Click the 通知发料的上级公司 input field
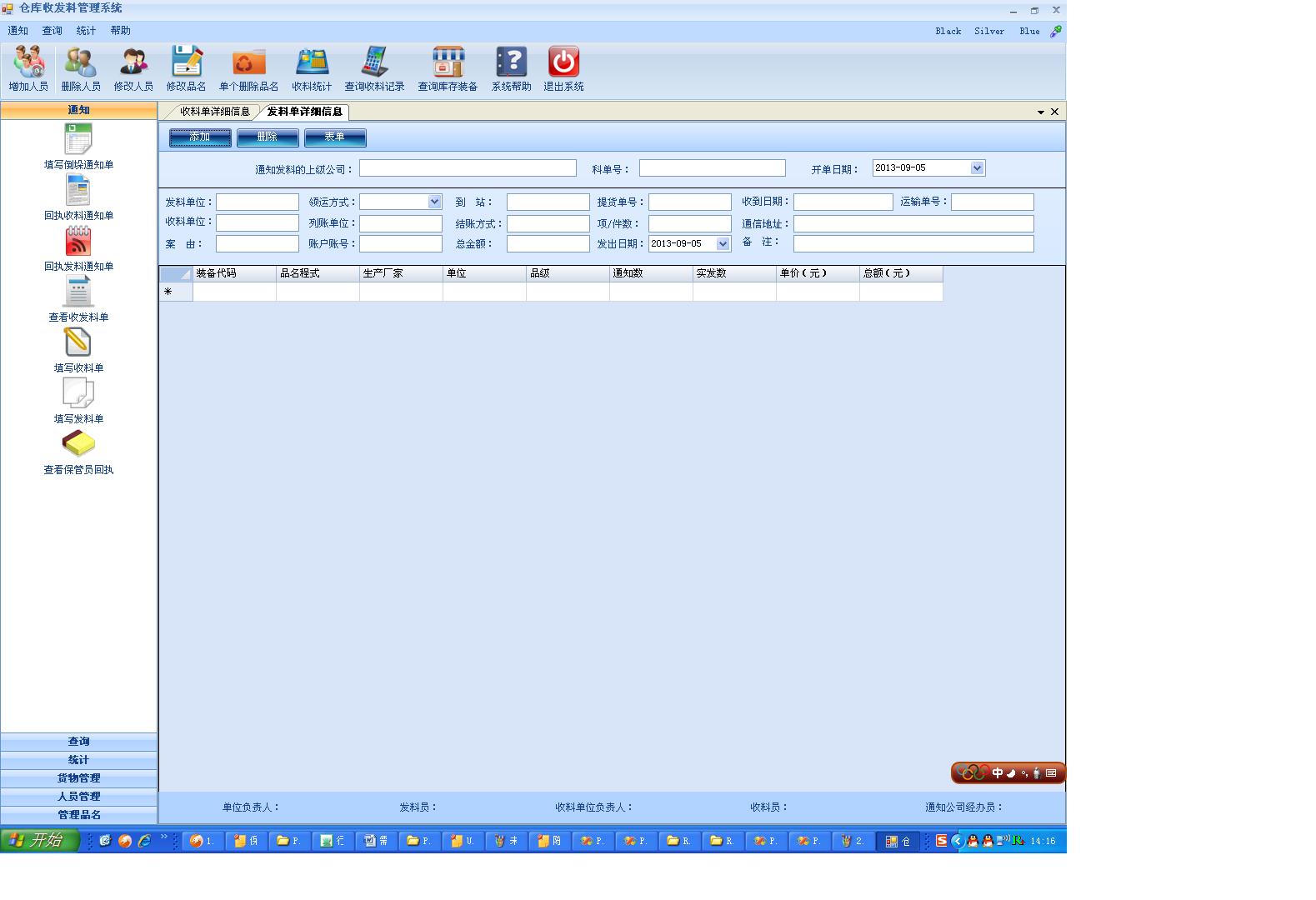The width and height of the screenshot is (1316, 900). [468, 168]
